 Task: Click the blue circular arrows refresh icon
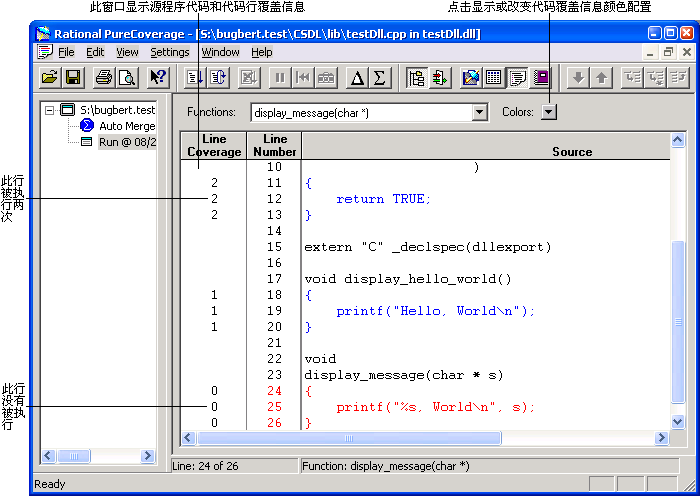(x=218, y=78)
